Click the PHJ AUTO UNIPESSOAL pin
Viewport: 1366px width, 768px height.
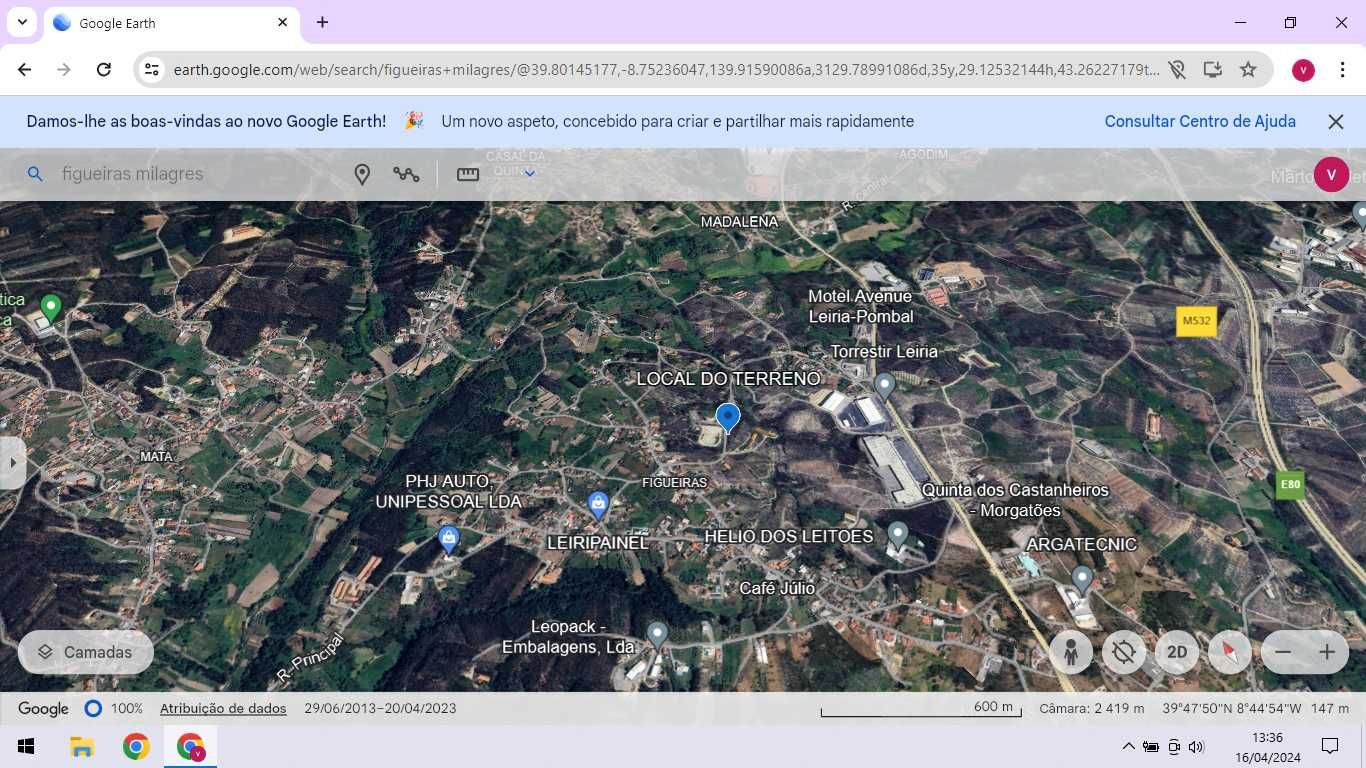449,539
